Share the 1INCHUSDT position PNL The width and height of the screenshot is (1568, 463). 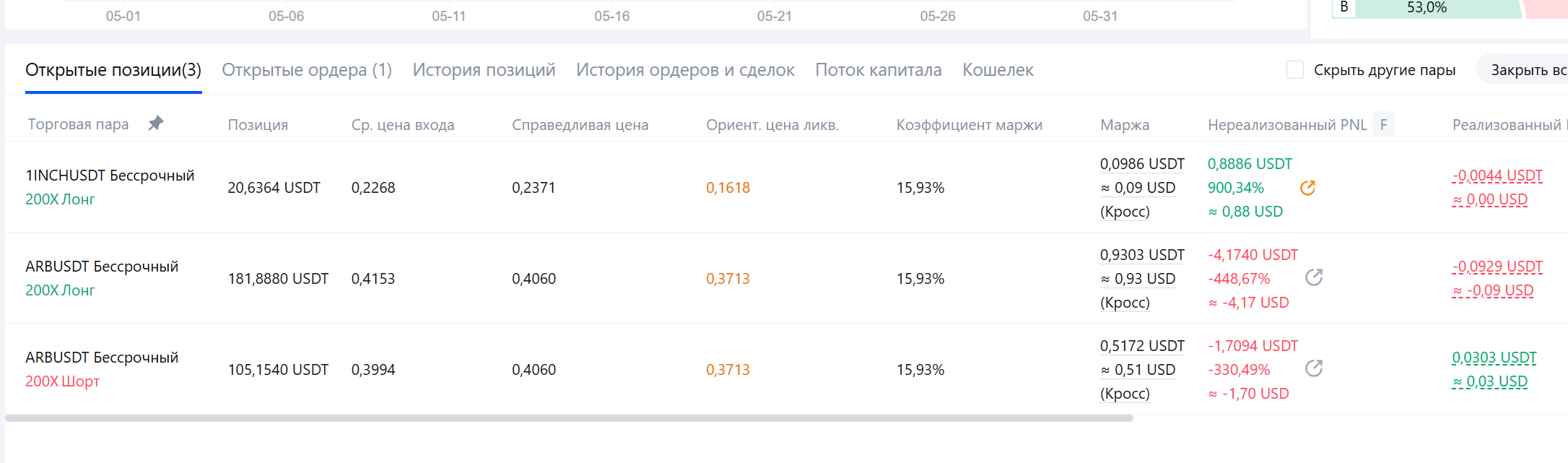pyautogui.click(x=1307, y=188)
